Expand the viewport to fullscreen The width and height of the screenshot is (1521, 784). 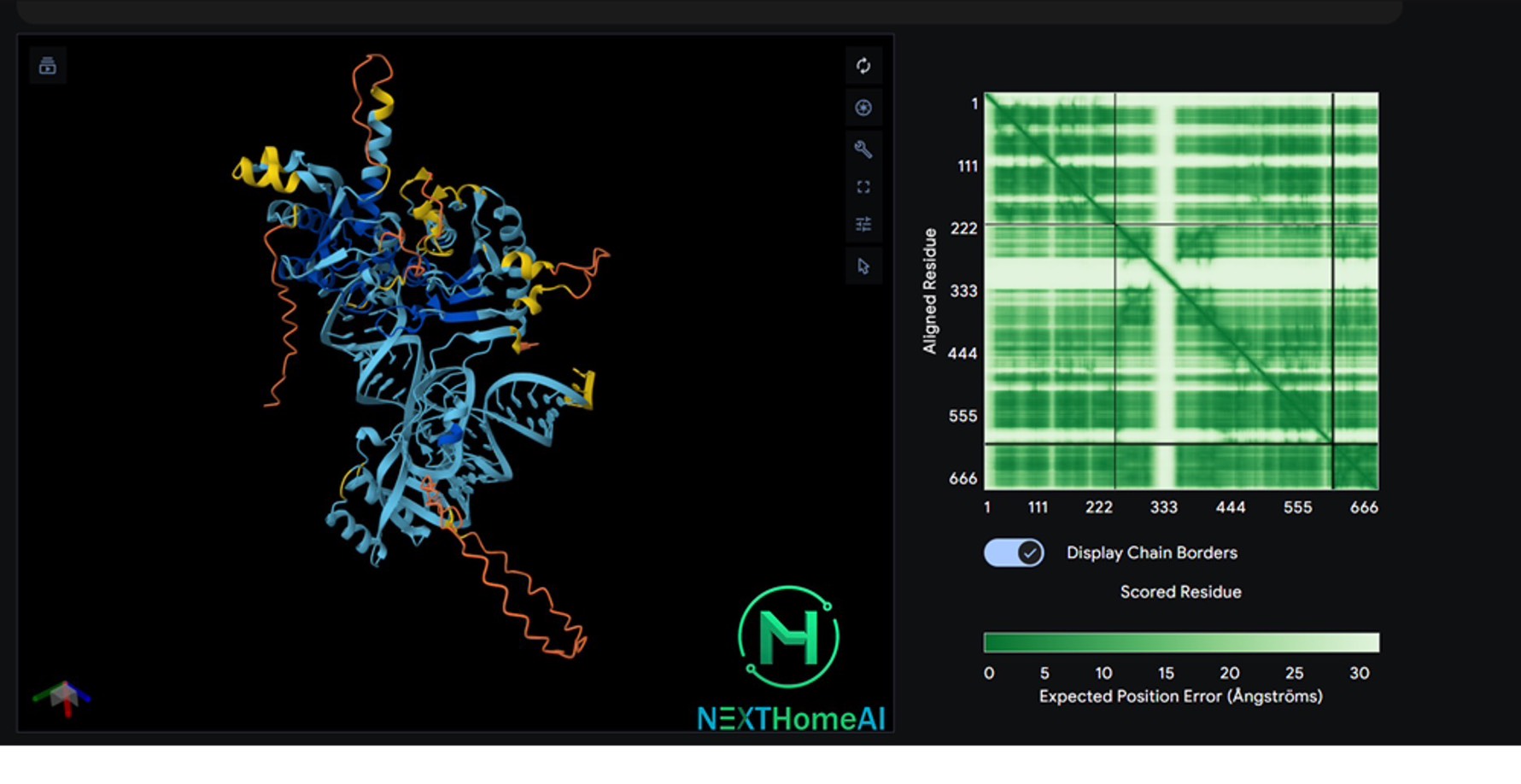coord(863,187)
